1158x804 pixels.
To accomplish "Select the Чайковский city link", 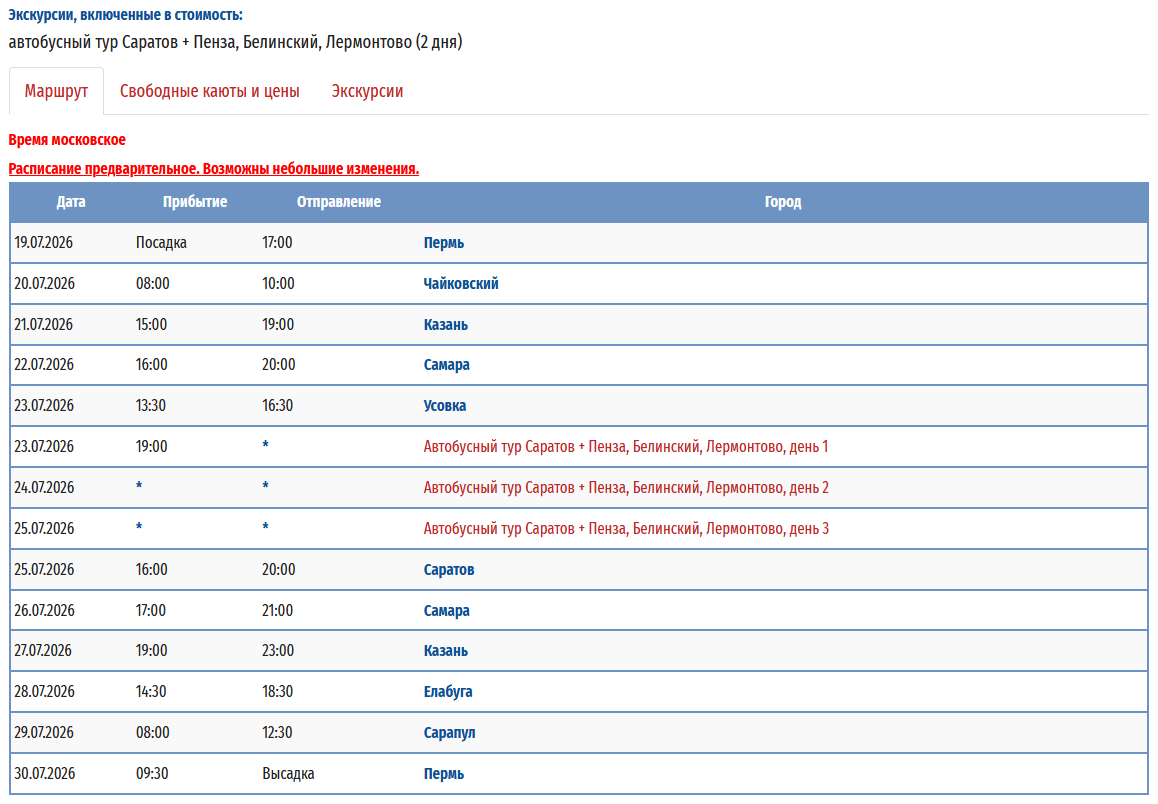I will (460, 284).
